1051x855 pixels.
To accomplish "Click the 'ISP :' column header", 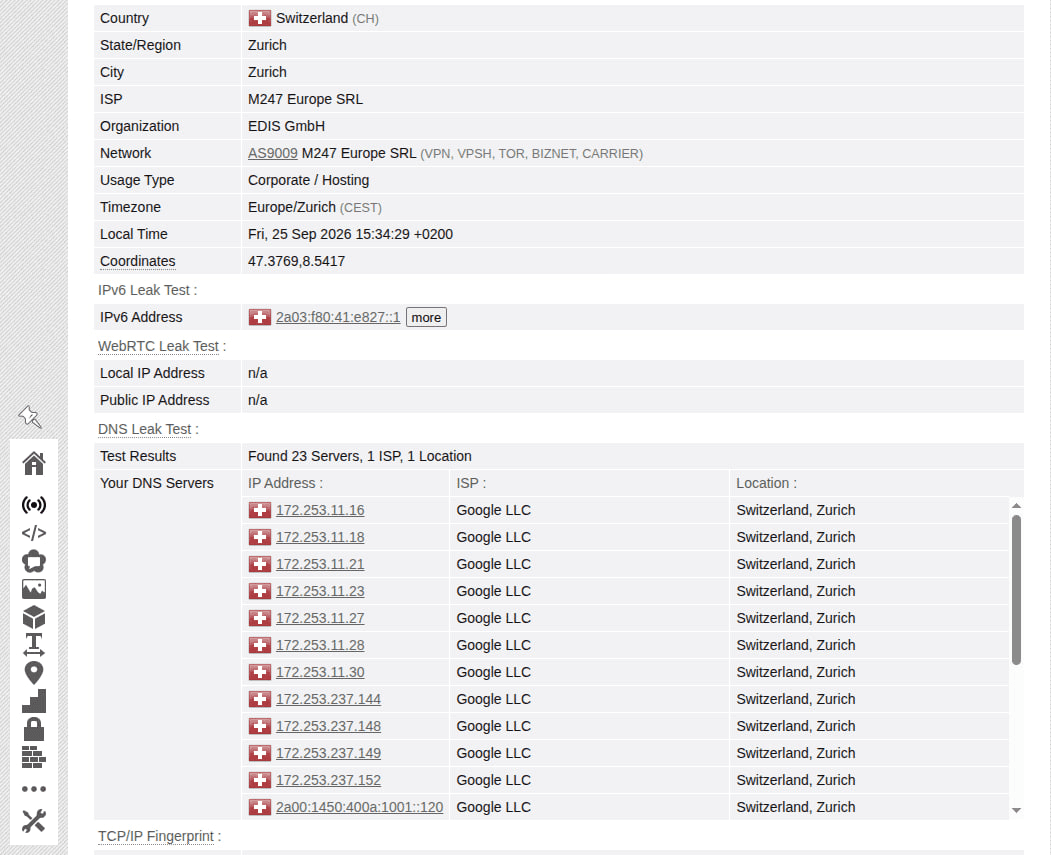I will [471, 483].
